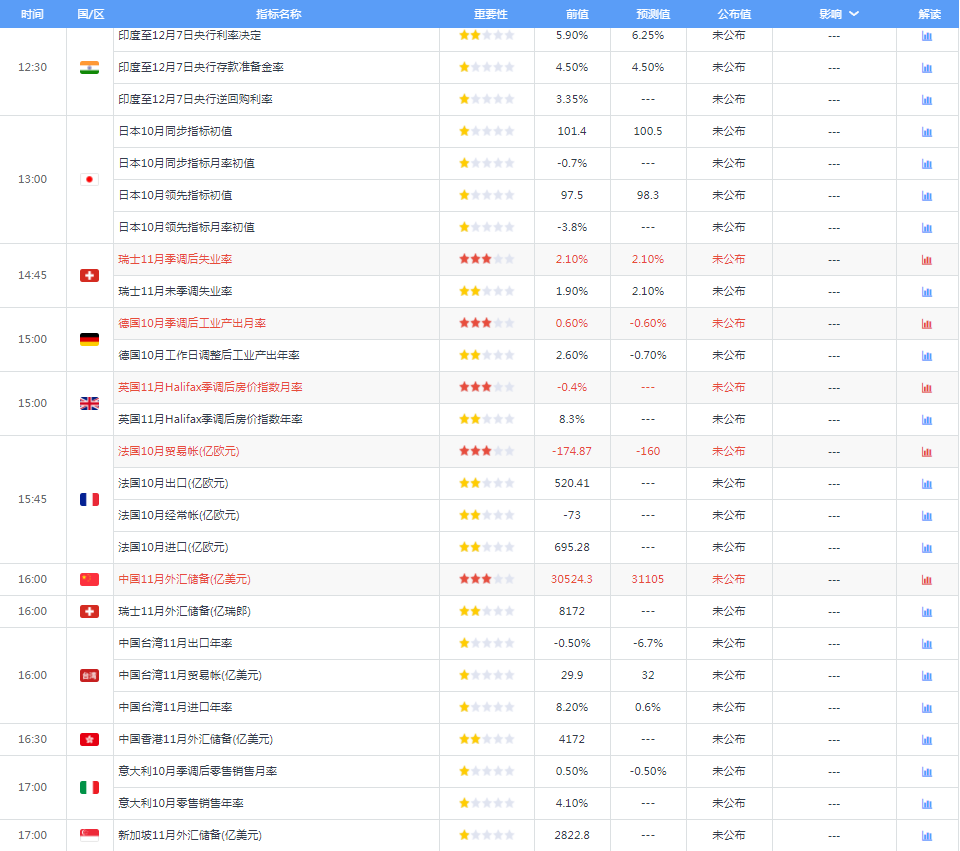Image resolution: width=960 pixels, height=851 pixels.
Task: Click the Germany flag icon
Action: 89,339
